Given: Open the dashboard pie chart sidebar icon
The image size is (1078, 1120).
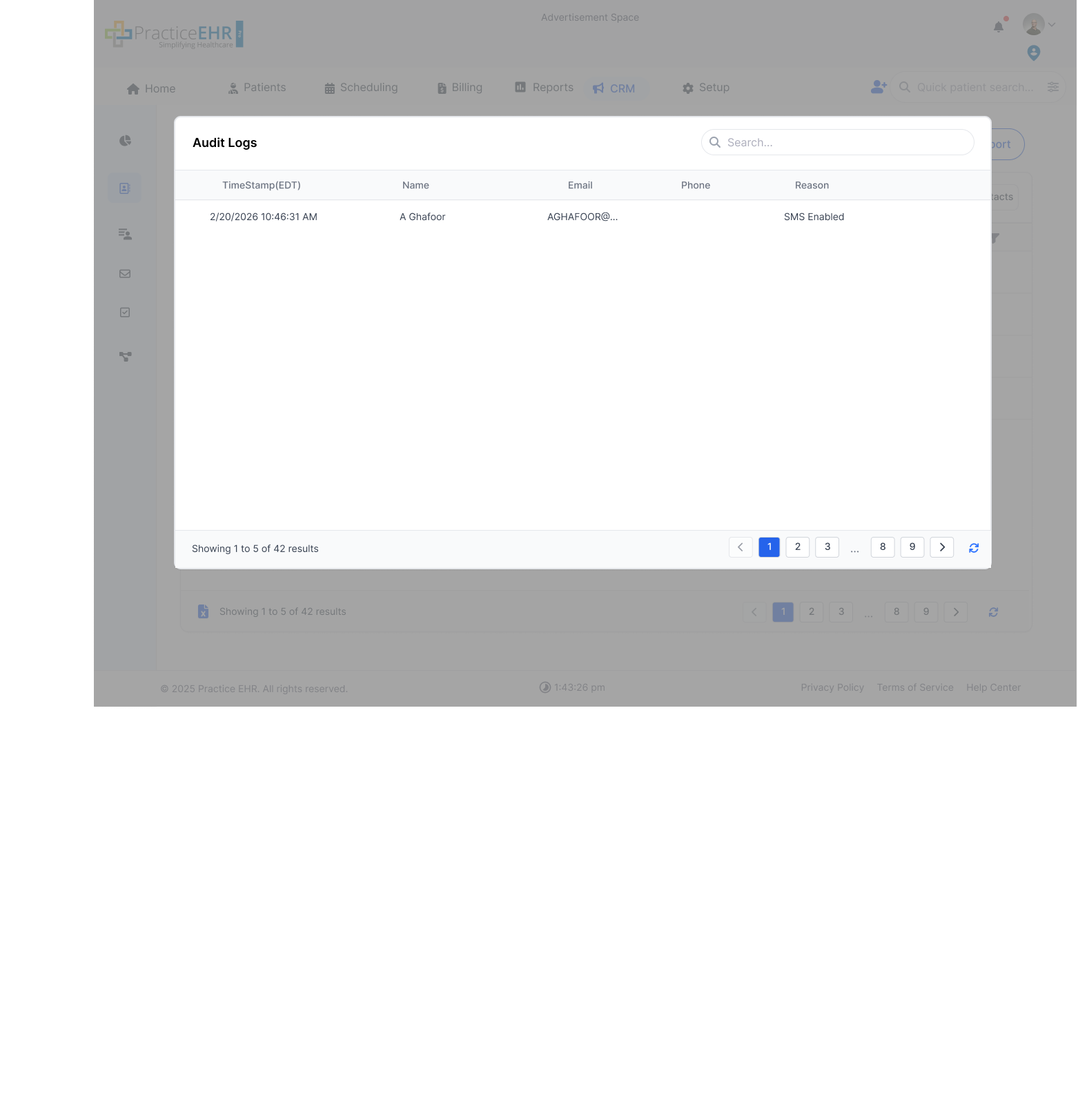Looking at the screenshot, I should pyautogui.click(x=125, y=141).
